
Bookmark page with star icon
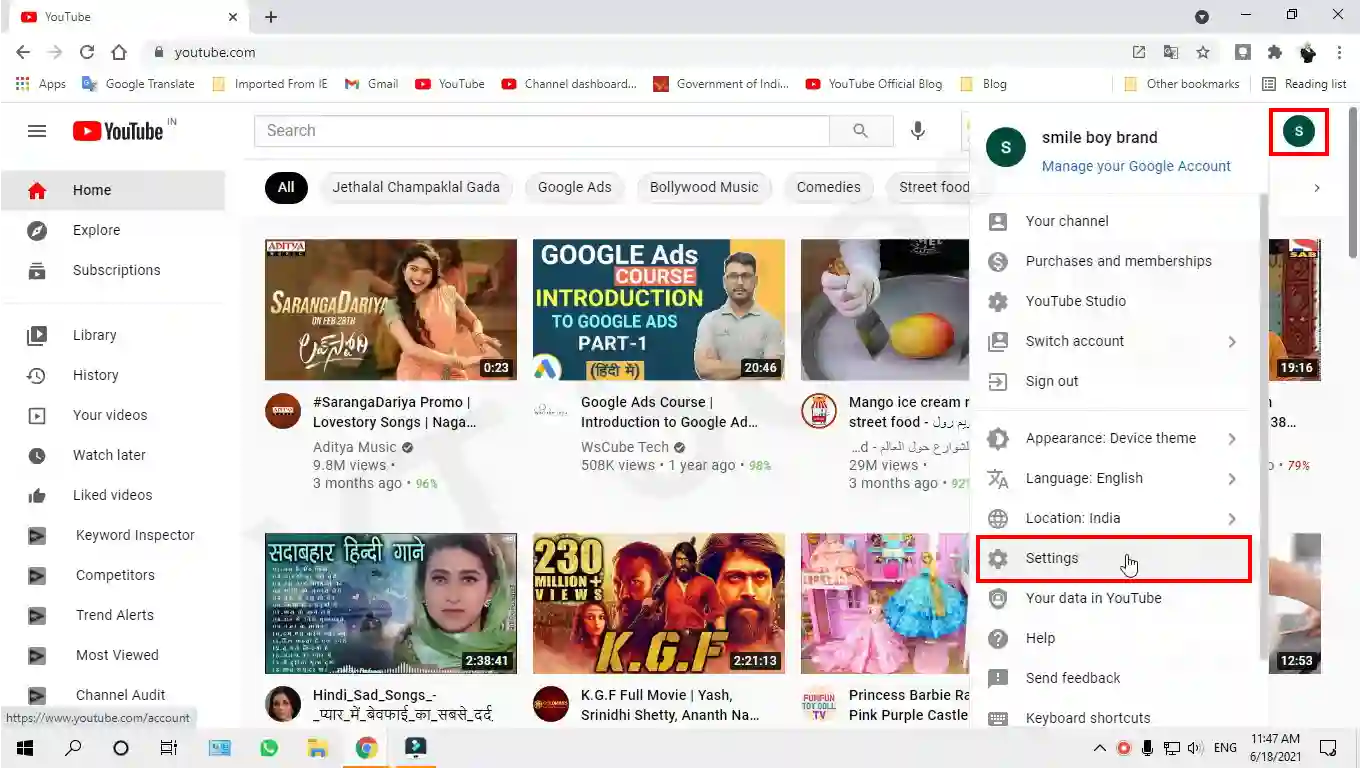tap(1203, 52)
